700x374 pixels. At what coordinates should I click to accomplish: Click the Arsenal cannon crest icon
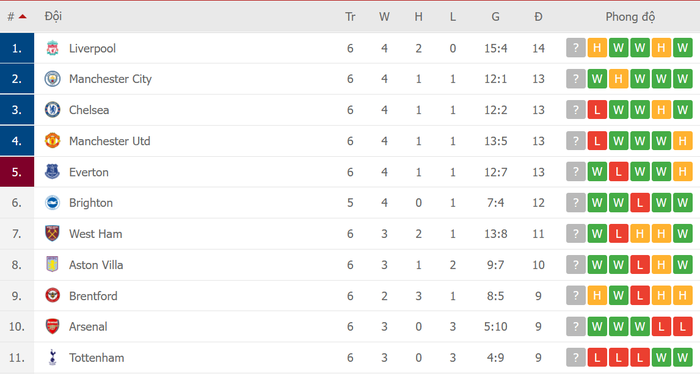point(52,327)
